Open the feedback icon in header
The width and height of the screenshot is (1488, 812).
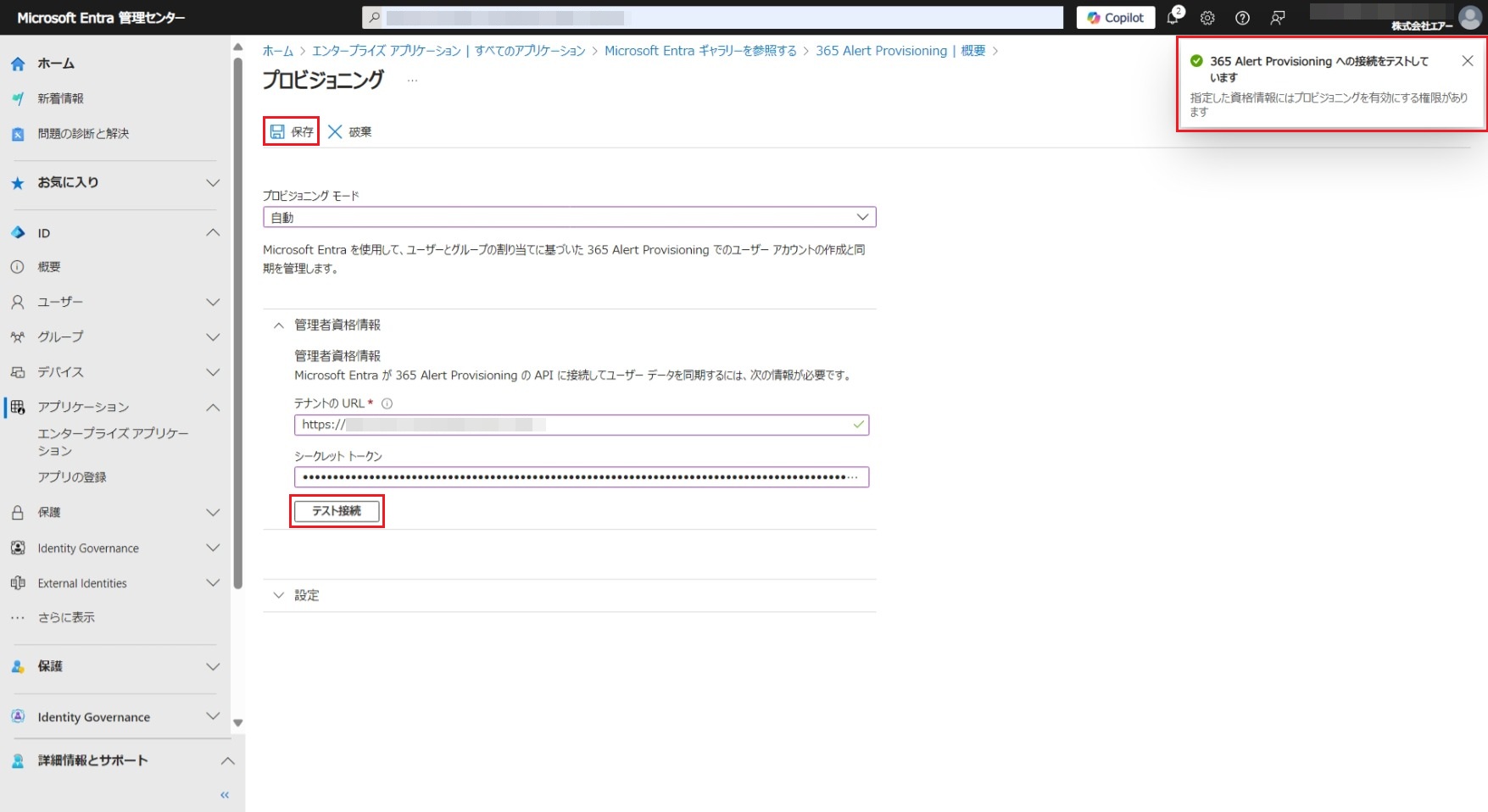[x=1277, y=18]
